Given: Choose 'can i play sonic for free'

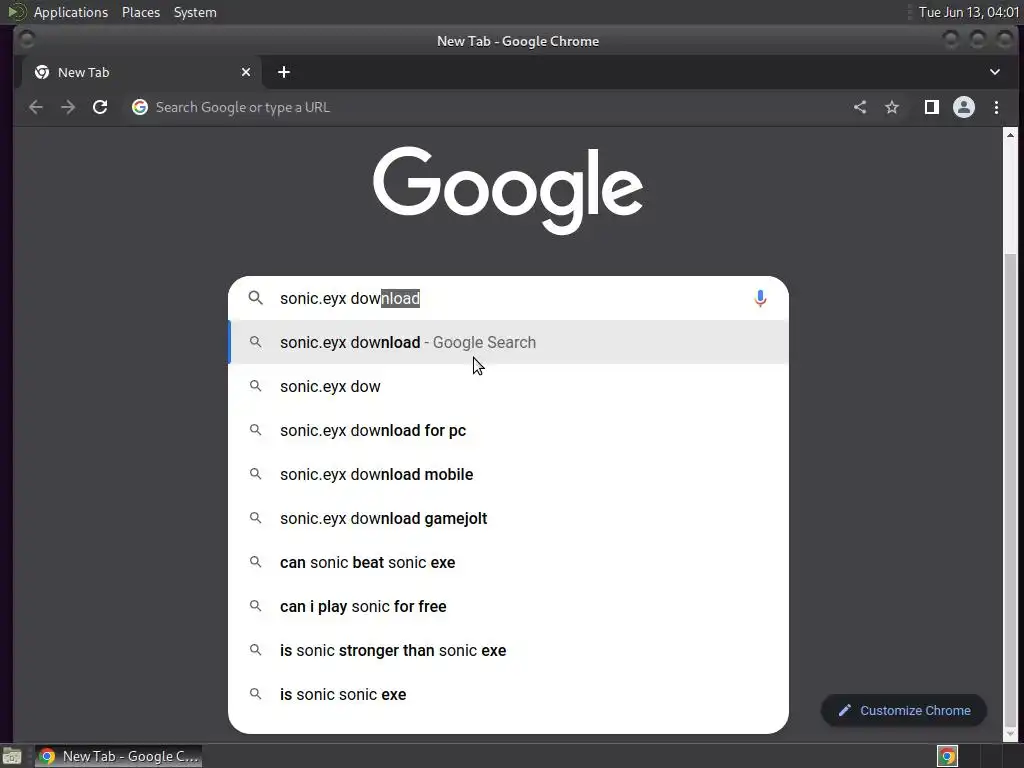Looking at the screenshot, I should (509, 606).
